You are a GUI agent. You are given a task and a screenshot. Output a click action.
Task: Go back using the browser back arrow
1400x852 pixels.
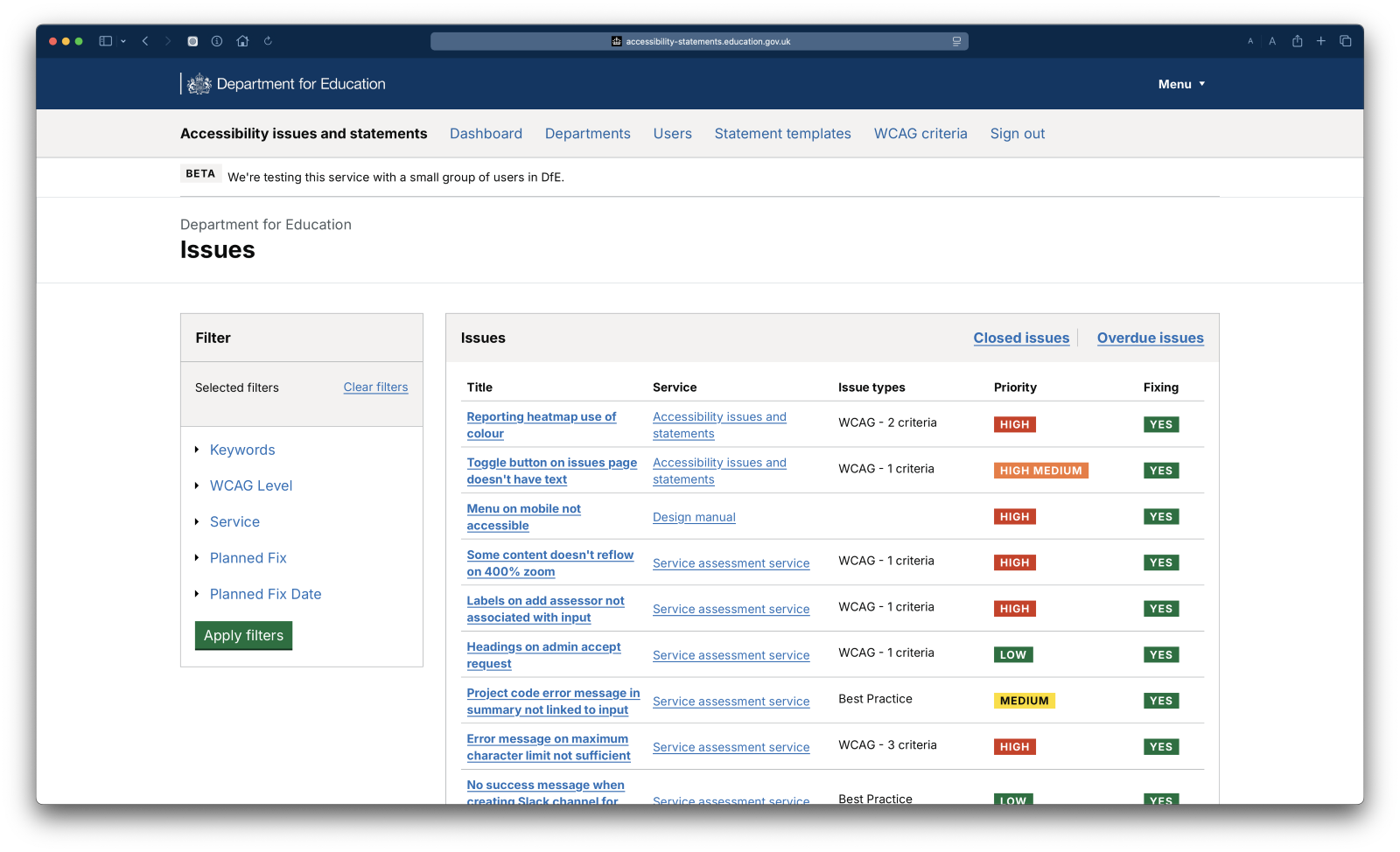pos(145,40)
